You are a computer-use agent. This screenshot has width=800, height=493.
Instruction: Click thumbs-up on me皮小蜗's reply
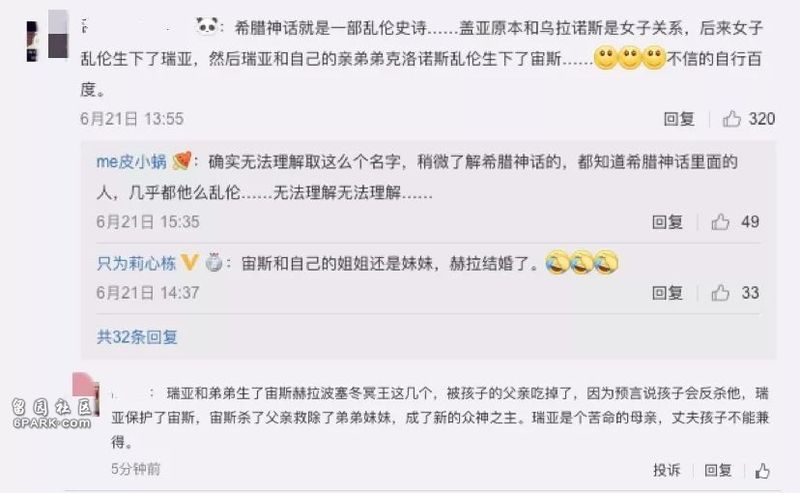pyautogui.click(x=720, y=222)
